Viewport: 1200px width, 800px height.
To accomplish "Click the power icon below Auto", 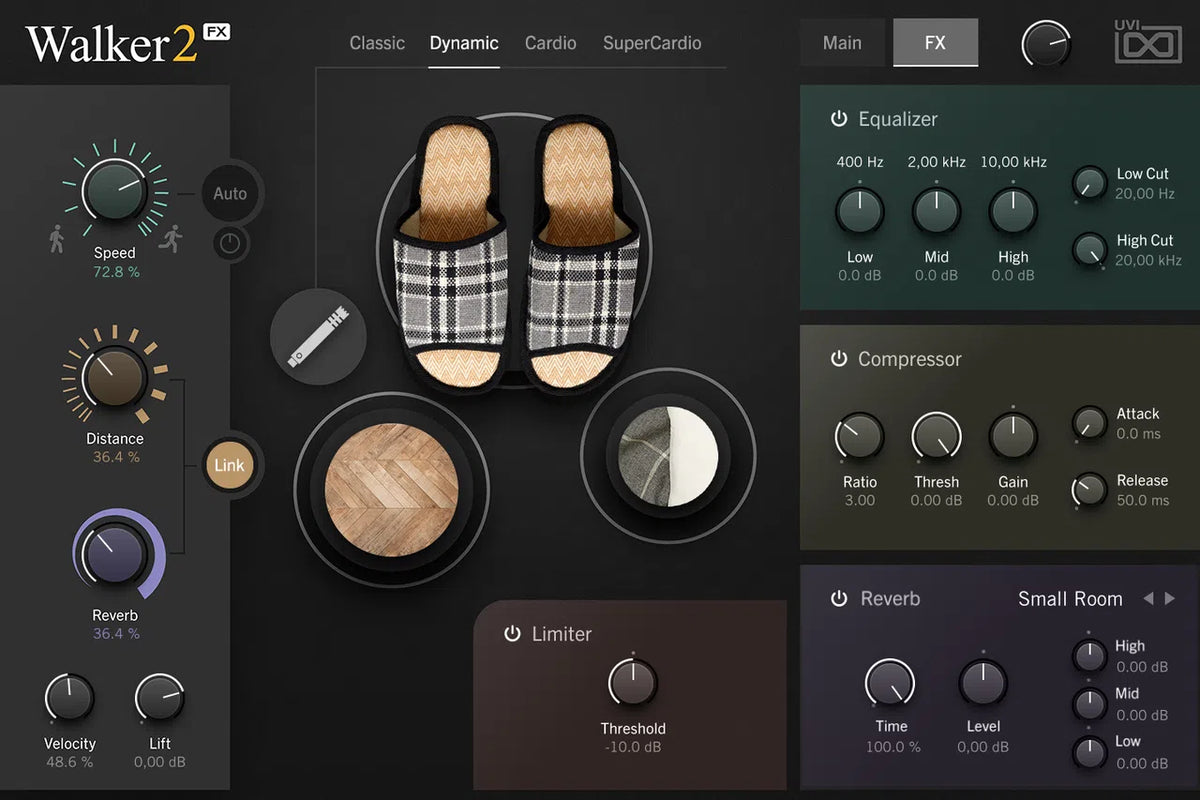I will click(x=230, y=243).
